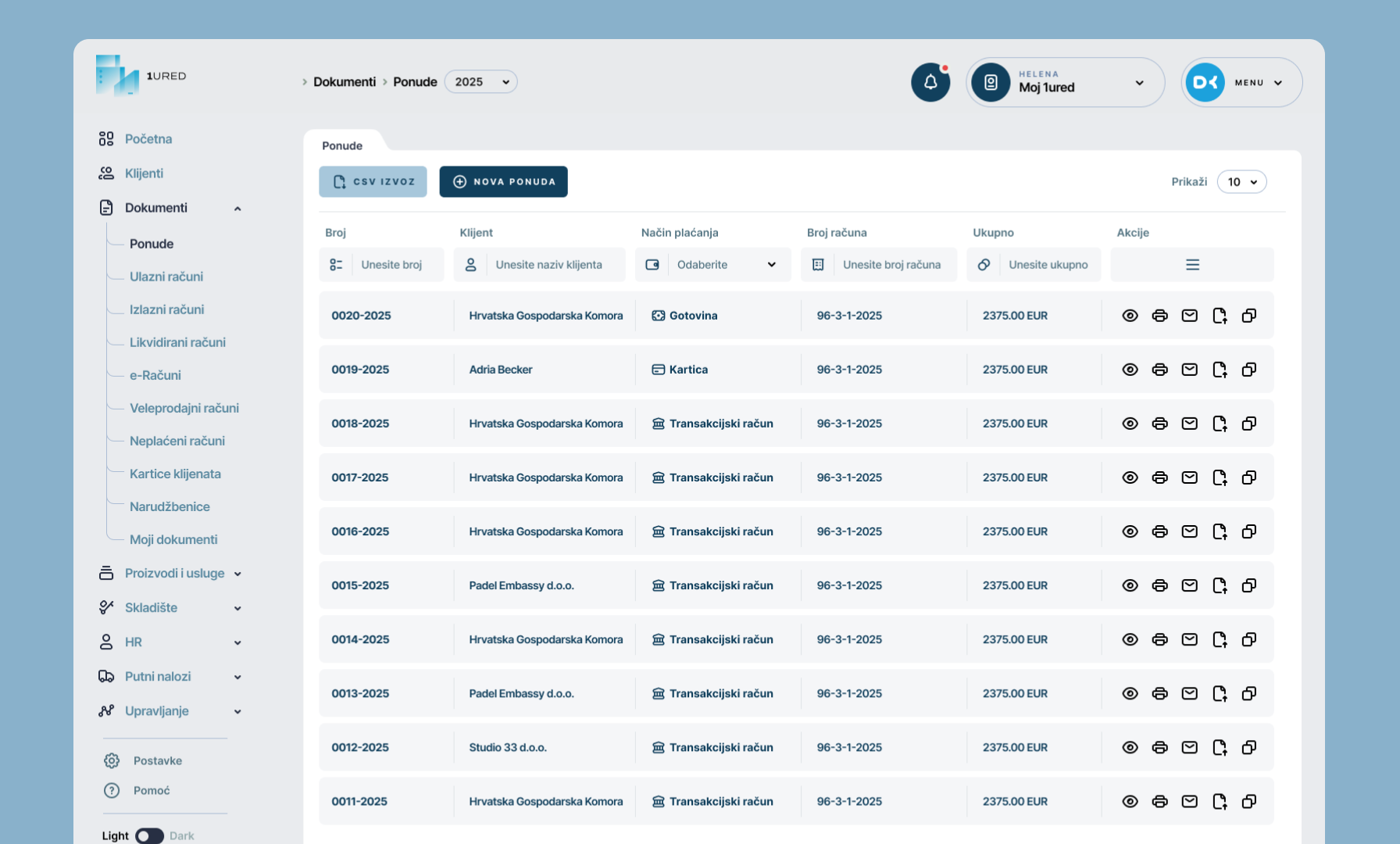View offer 0012-2025 with eye icon

[x=1130, y=747]
